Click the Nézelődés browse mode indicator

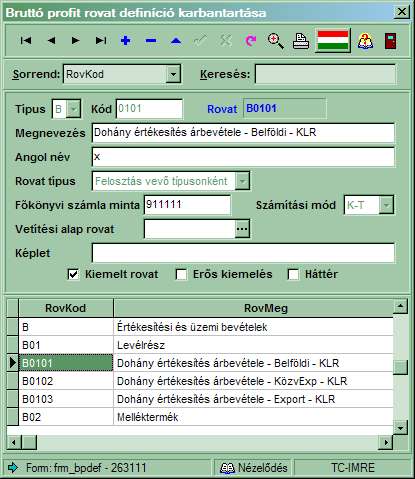254,468
